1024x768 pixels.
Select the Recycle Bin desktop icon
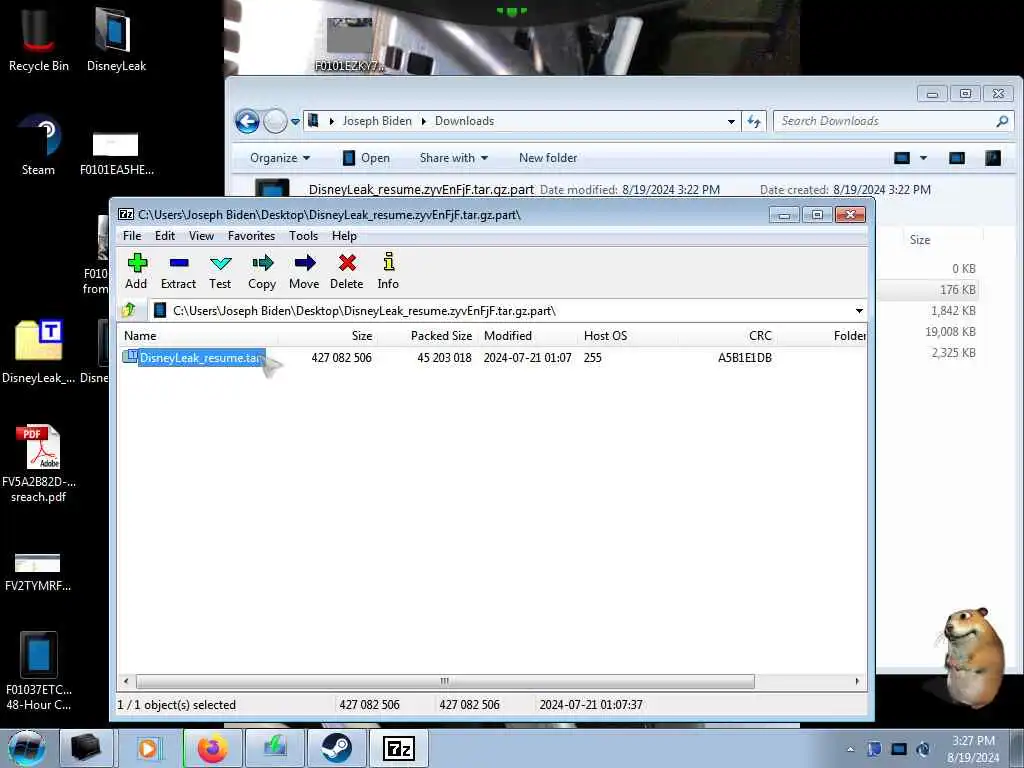tap(39, 40)
